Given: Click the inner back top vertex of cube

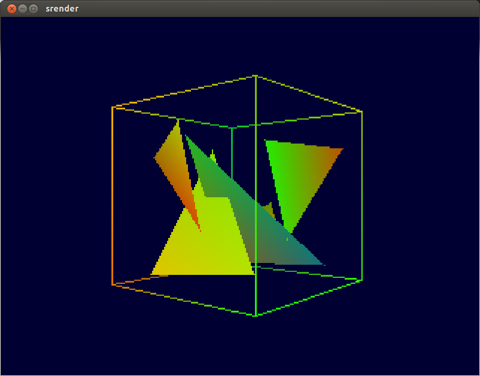Looking at the screenshot, I should pos(232,127).
